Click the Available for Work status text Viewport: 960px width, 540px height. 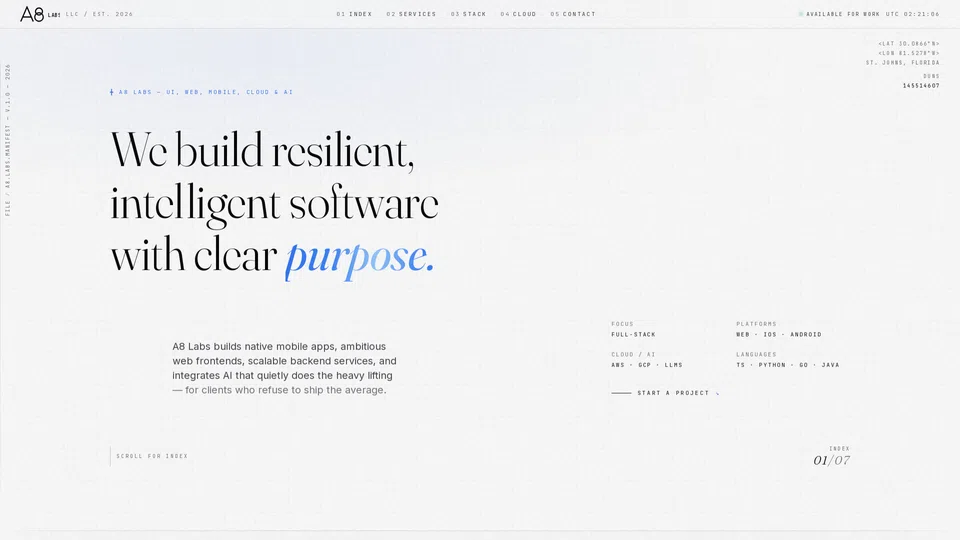coord(842,14)
